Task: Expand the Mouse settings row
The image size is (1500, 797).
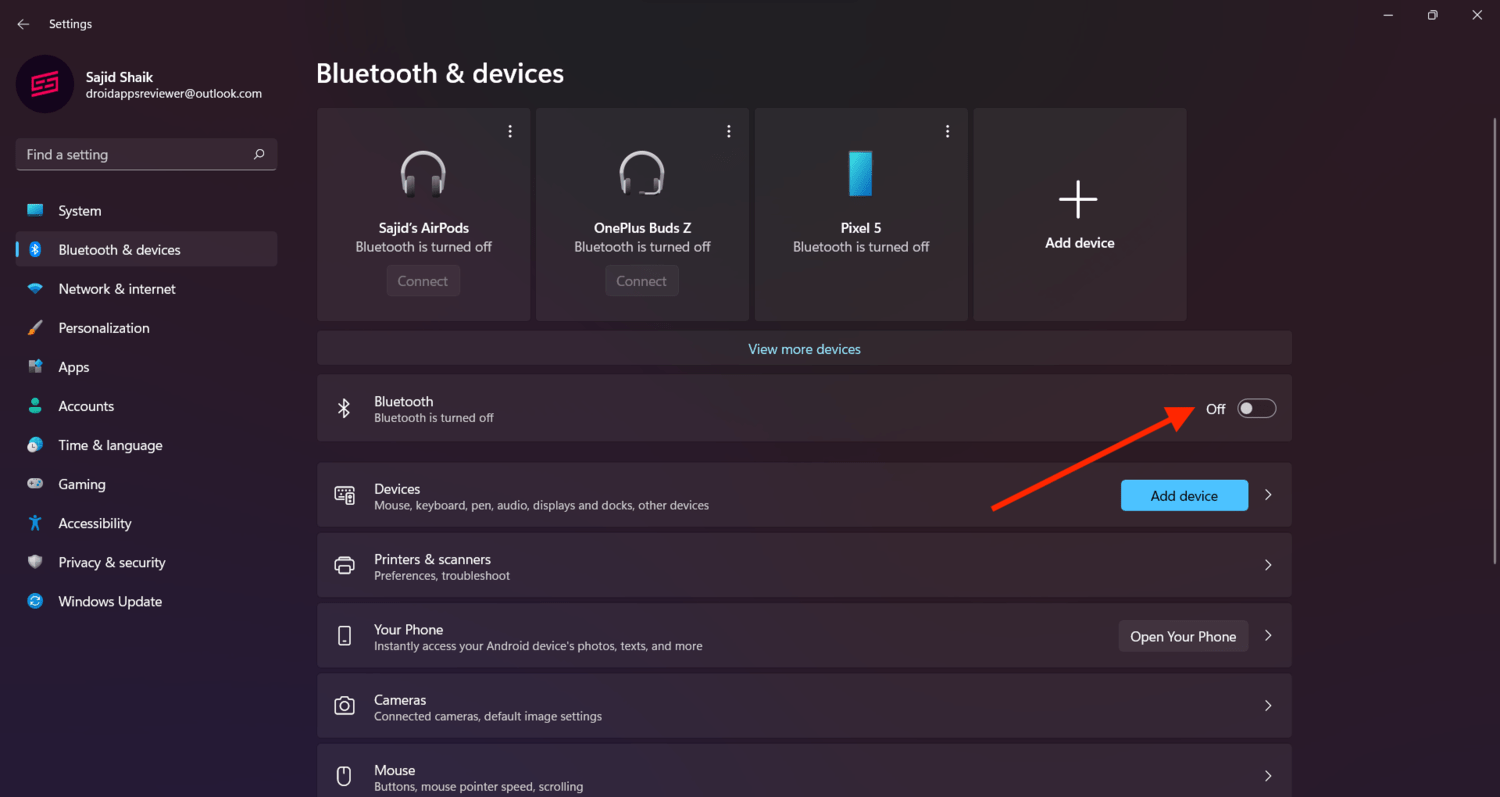Action: tap(1267, 775)
